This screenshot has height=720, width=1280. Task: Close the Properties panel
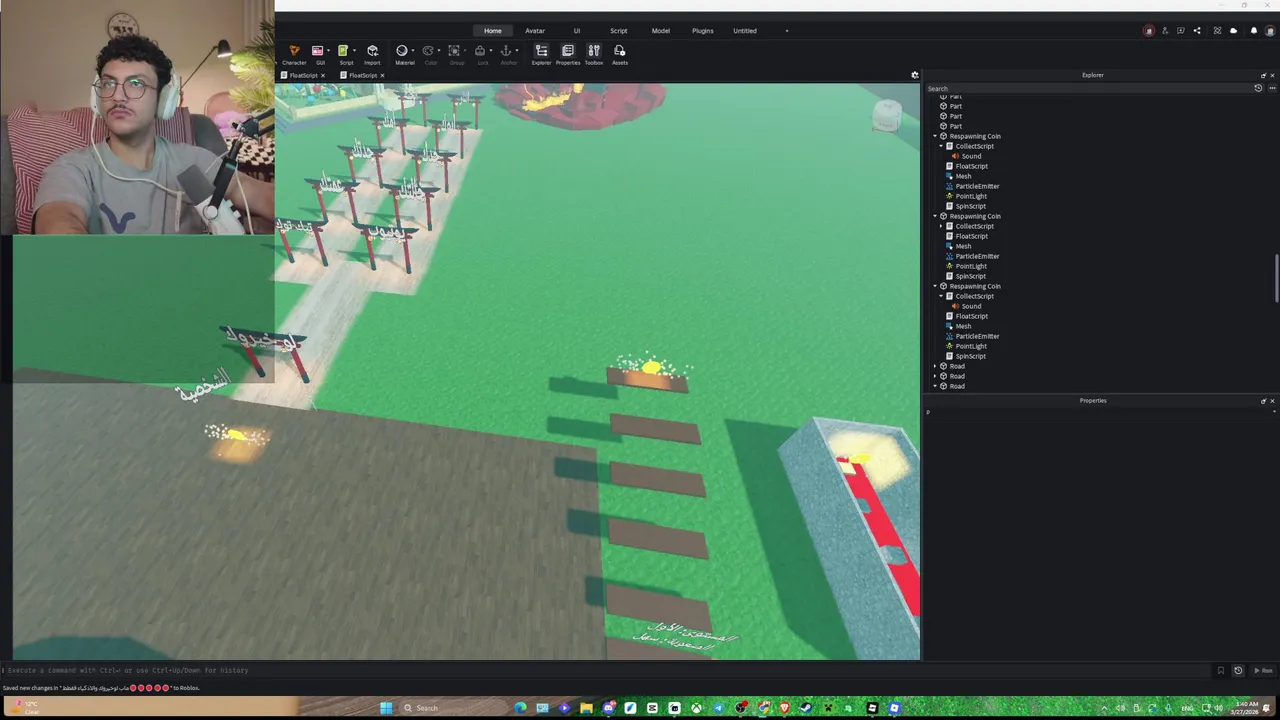[x=1272, y=401]
